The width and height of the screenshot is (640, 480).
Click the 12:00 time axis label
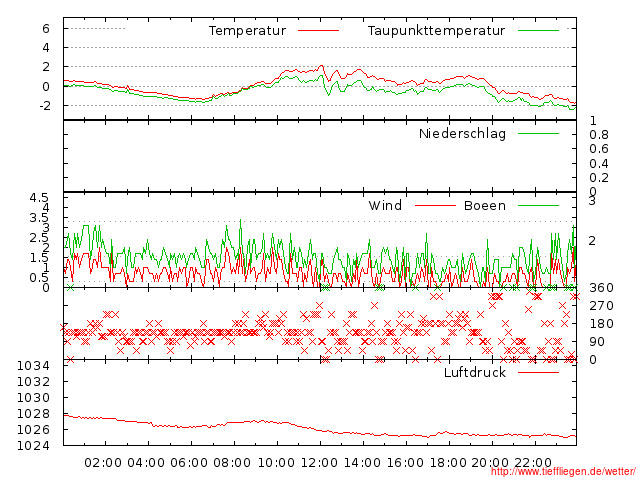(x=319, y=463)
